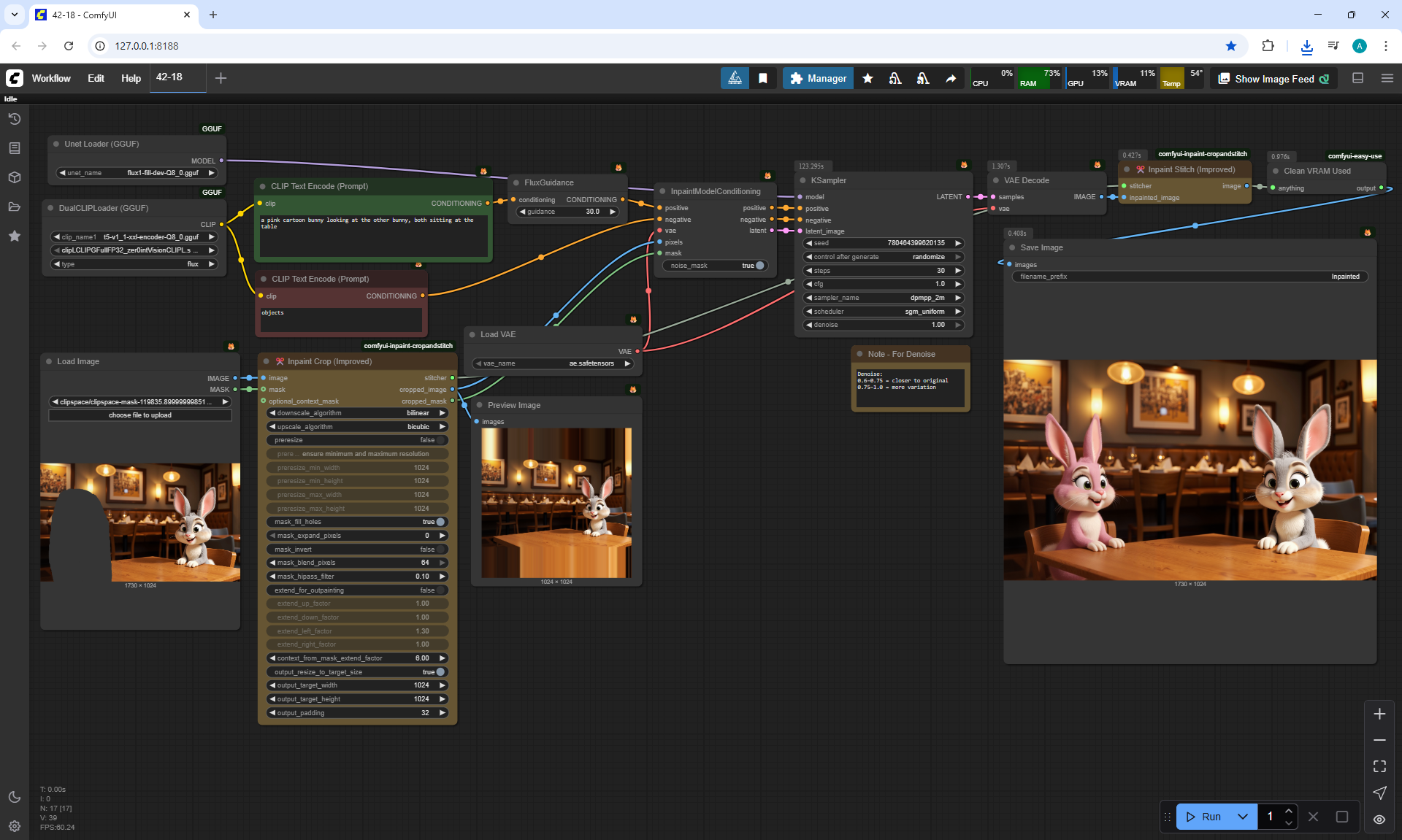Toggle link visibility eye icon
The height and width of the screenshot is (840, 1402).
point(1379,820)
